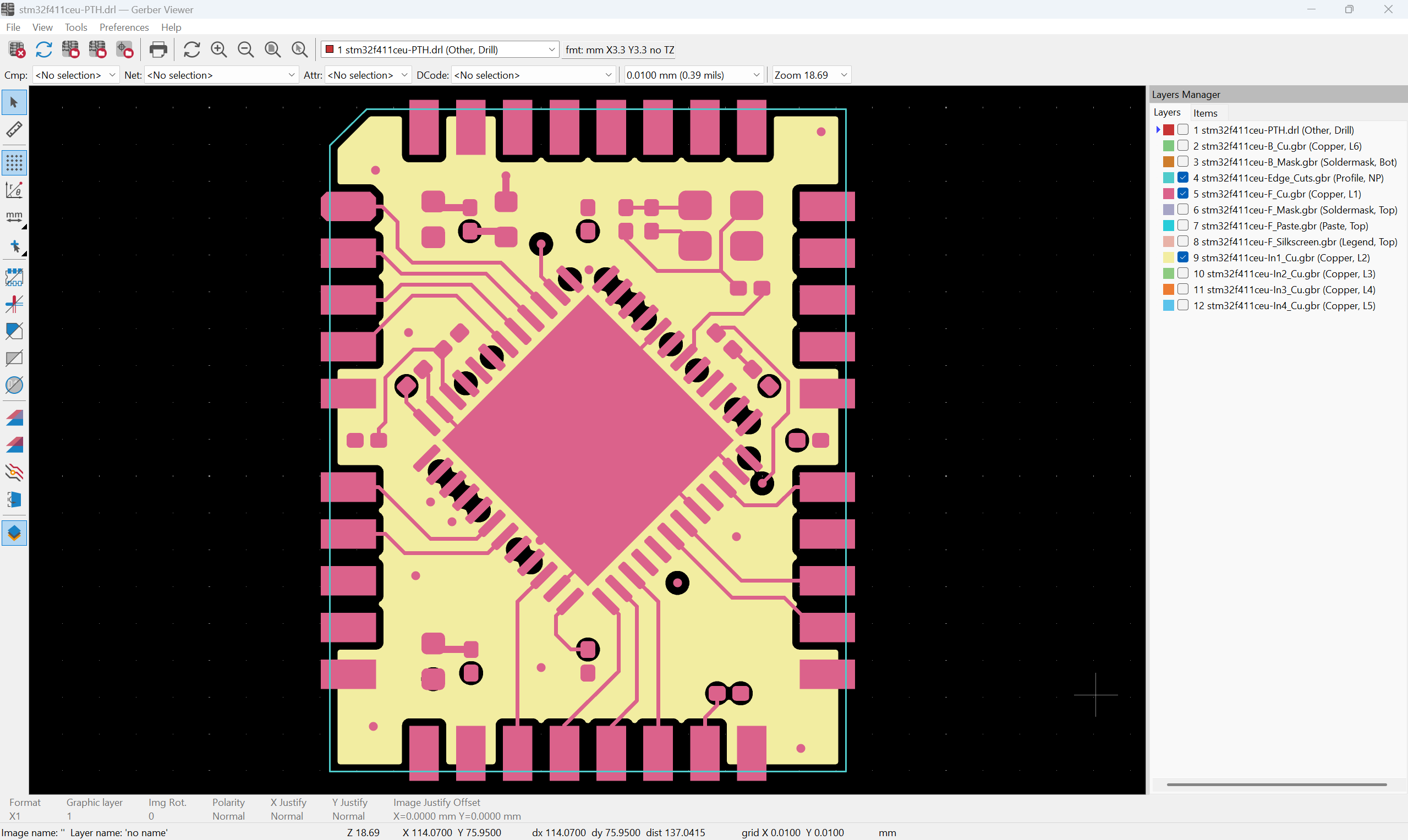Switch to the Layers tab

1167,112
